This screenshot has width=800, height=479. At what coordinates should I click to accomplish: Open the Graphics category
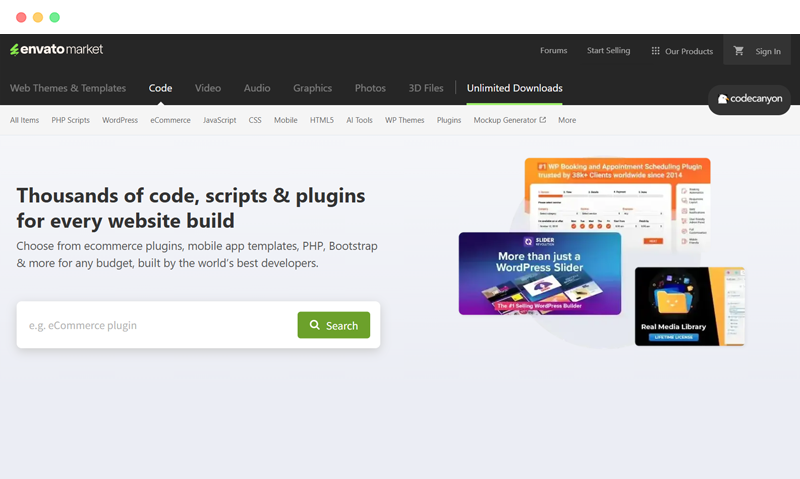pos(312,88)
